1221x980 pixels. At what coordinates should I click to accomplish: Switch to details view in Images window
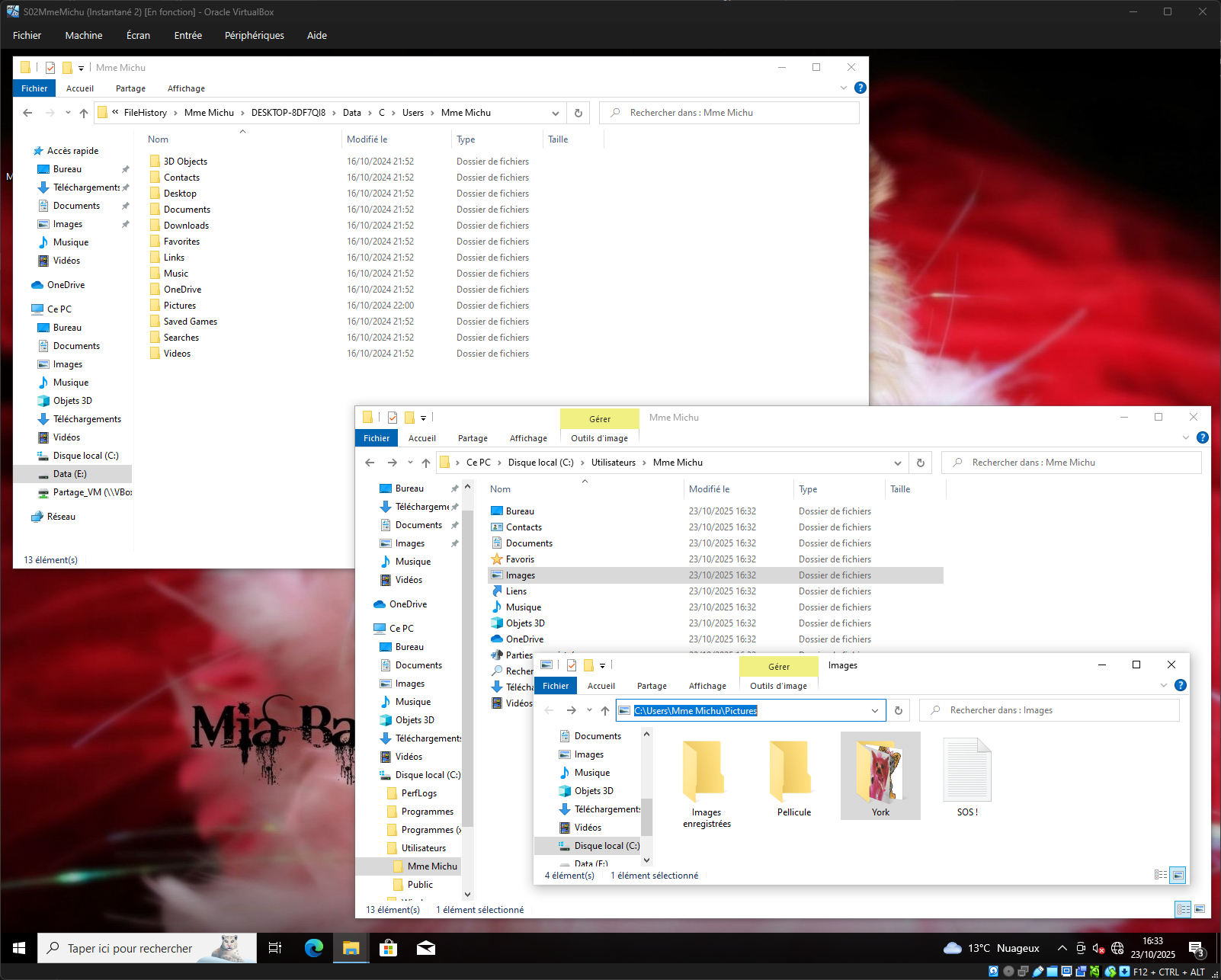1160,875
